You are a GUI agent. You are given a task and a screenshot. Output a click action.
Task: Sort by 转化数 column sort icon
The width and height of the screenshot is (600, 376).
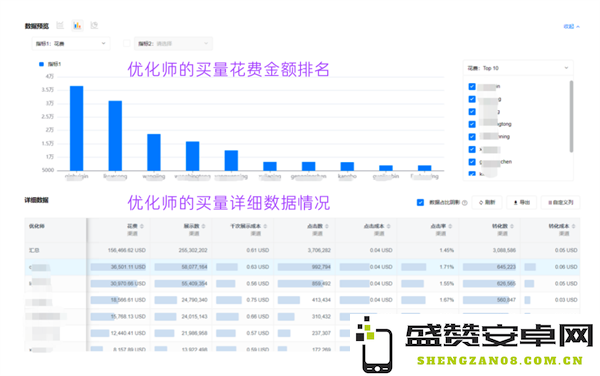(x=512, y=226)
